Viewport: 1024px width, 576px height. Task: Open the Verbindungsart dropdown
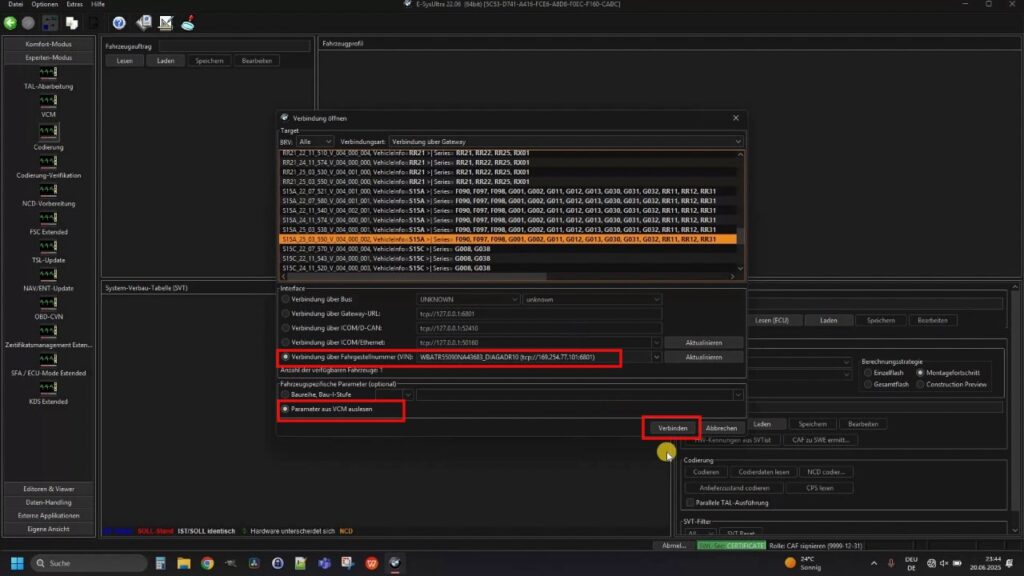pyautogui.click(x=737, y=140)
